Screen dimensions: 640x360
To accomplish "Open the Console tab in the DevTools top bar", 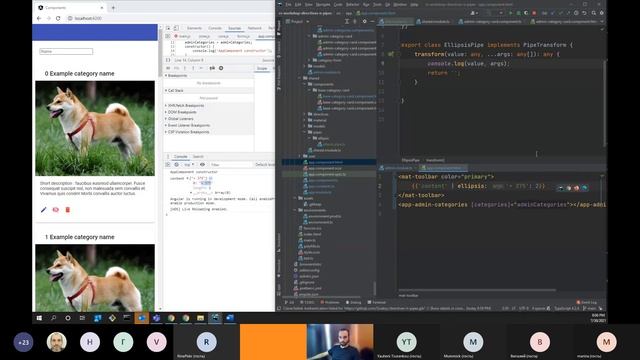I will click(x=215, y=28).
